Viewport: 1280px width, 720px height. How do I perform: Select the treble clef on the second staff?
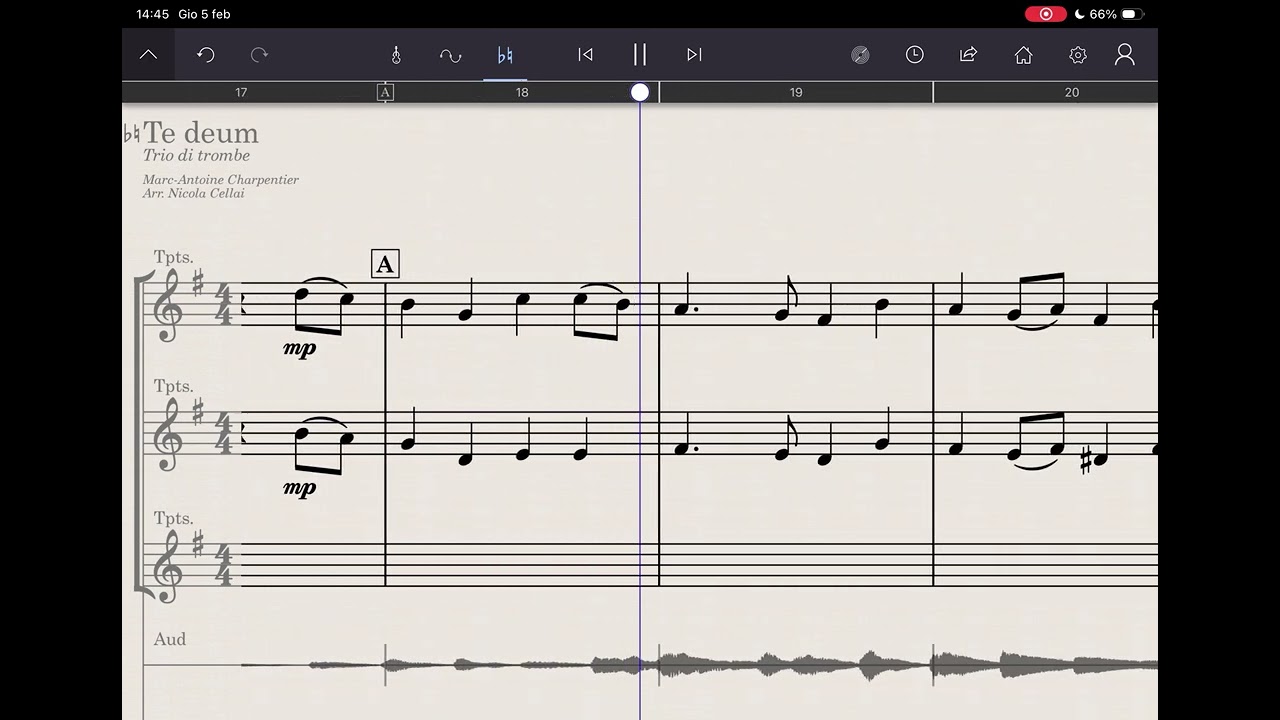coord(168,436)
